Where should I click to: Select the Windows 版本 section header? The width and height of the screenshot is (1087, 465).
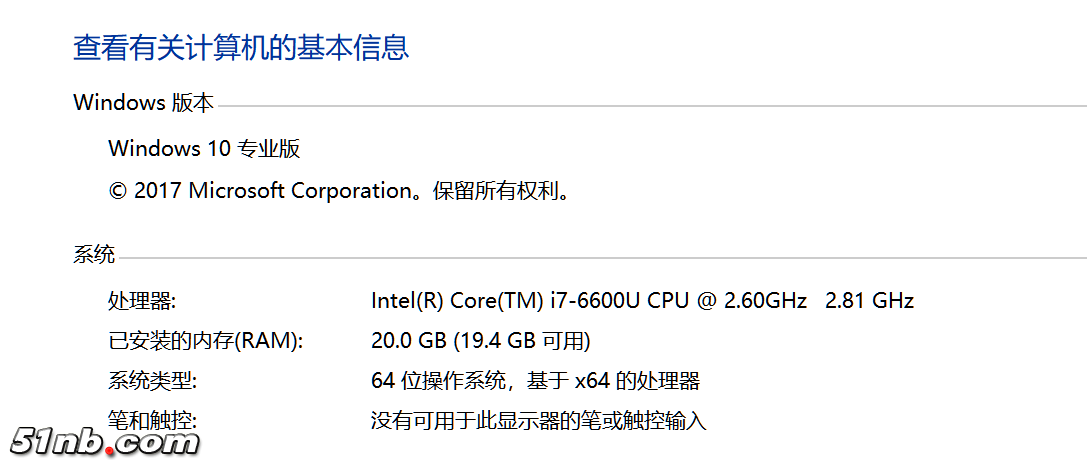click(143, 103)
